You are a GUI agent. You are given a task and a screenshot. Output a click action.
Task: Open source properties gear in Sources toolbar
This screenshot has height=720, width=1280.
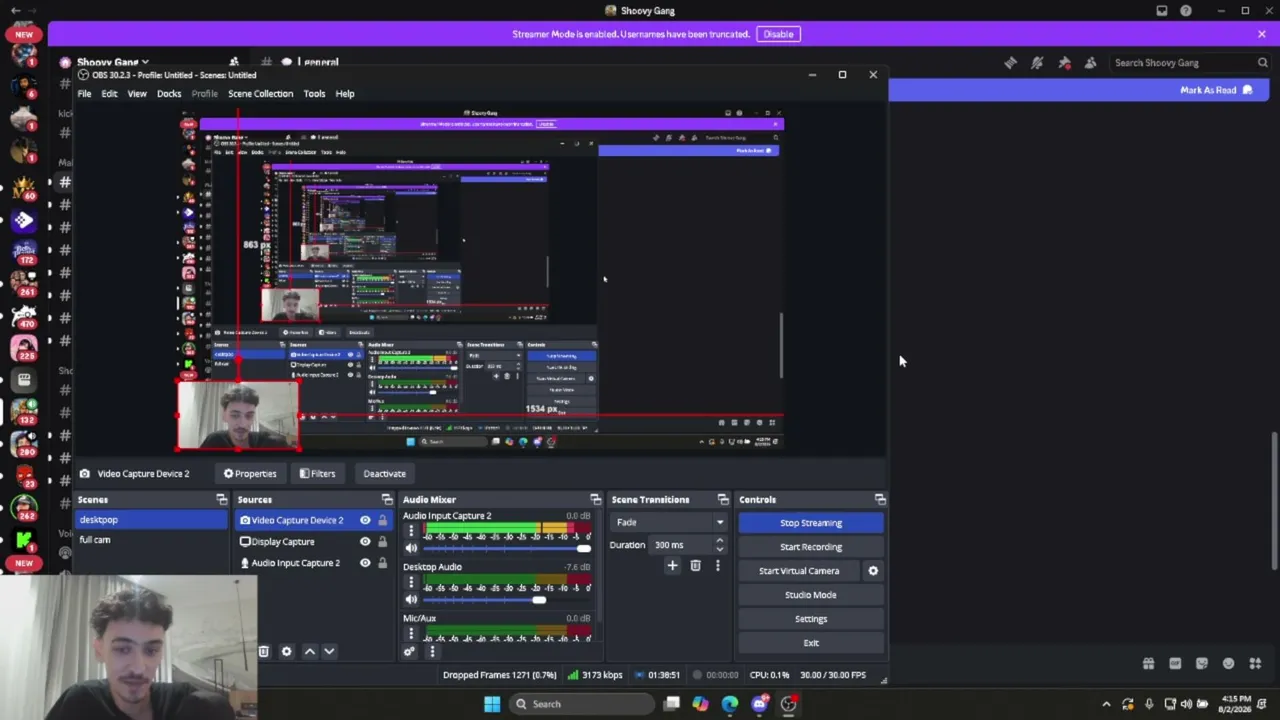(x=286, y=651)
